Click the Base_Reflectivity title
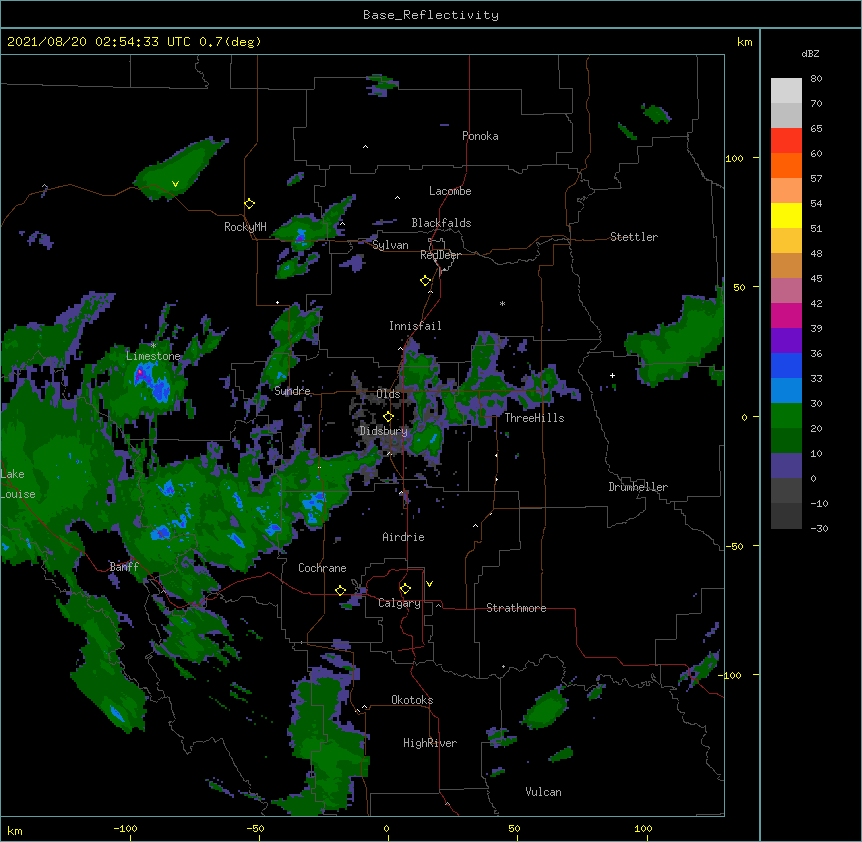This screenshot has width=862, height=842. (x=431, y=15)
